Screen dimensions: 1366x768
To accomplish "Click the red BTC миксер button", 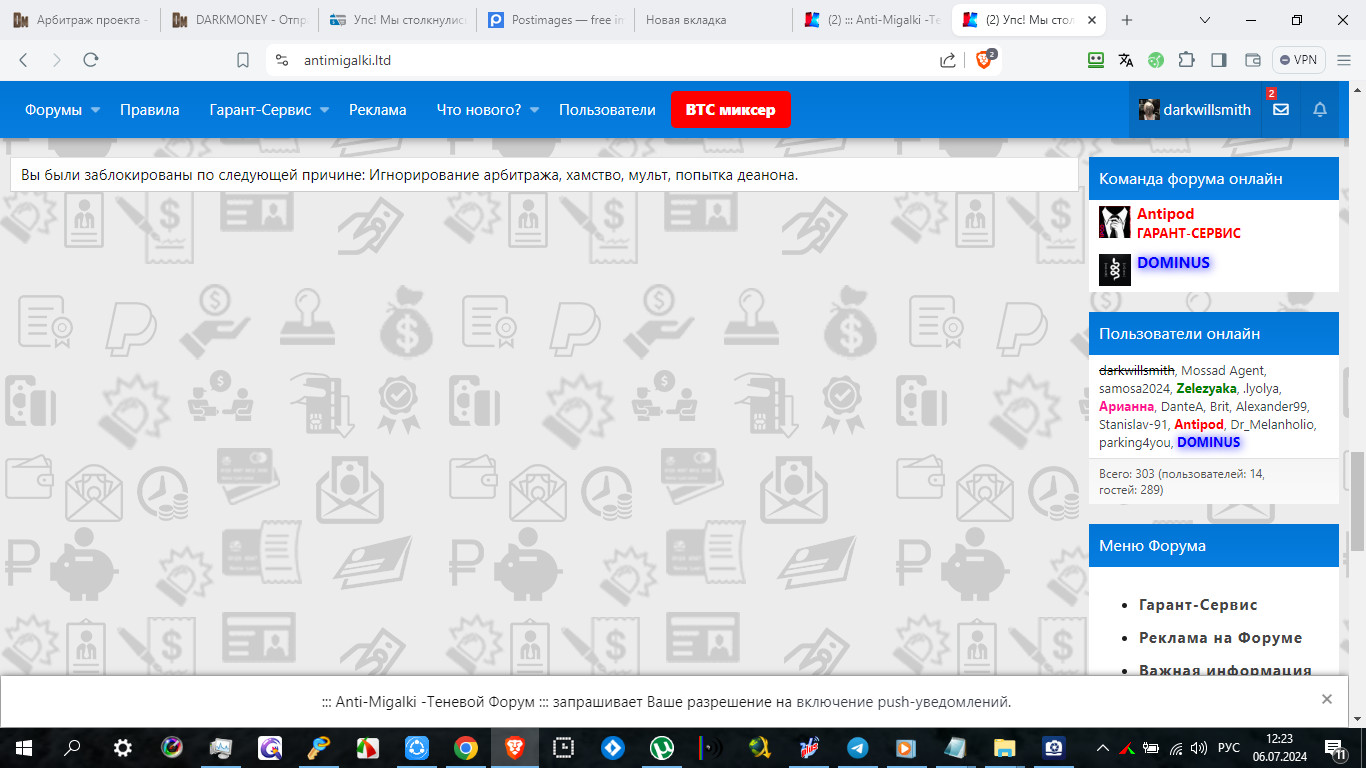I will pos(731,110).
